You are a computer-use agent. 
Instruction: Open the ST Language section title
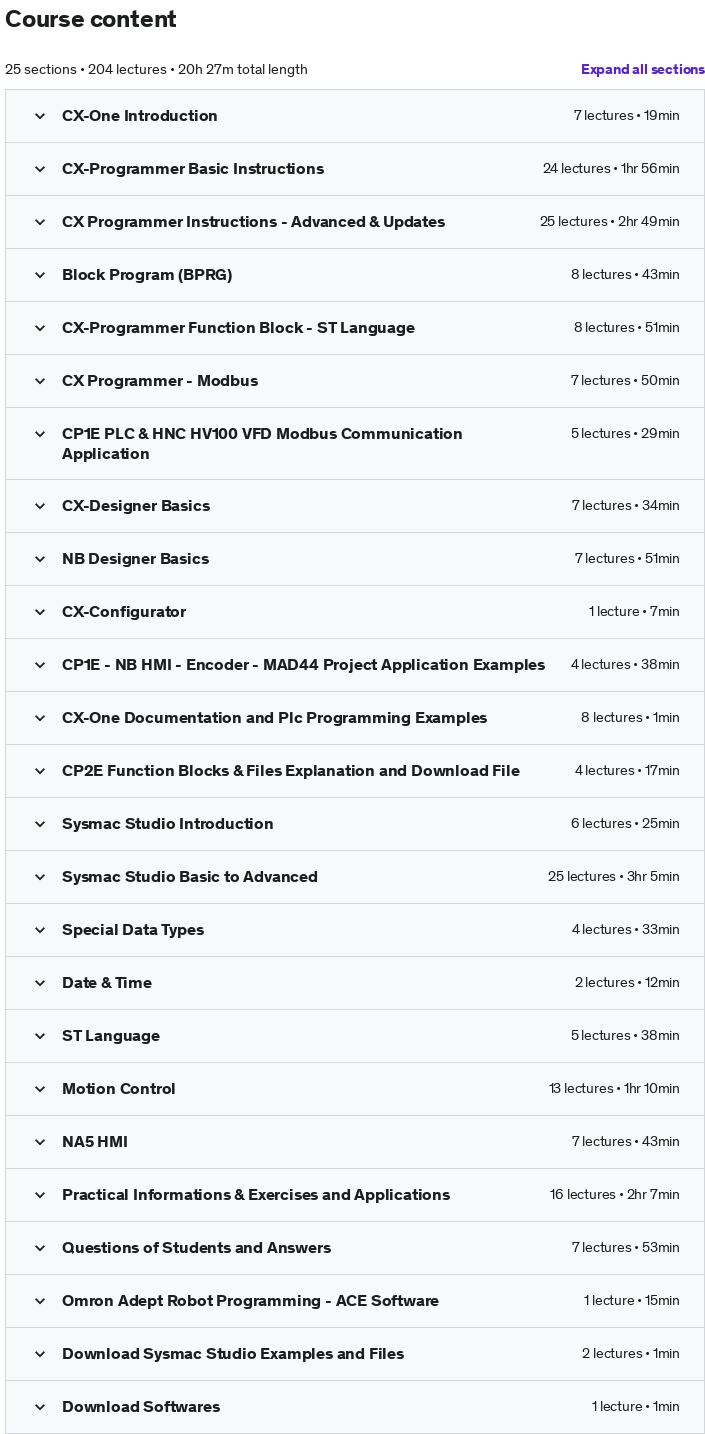point(111,1036)
